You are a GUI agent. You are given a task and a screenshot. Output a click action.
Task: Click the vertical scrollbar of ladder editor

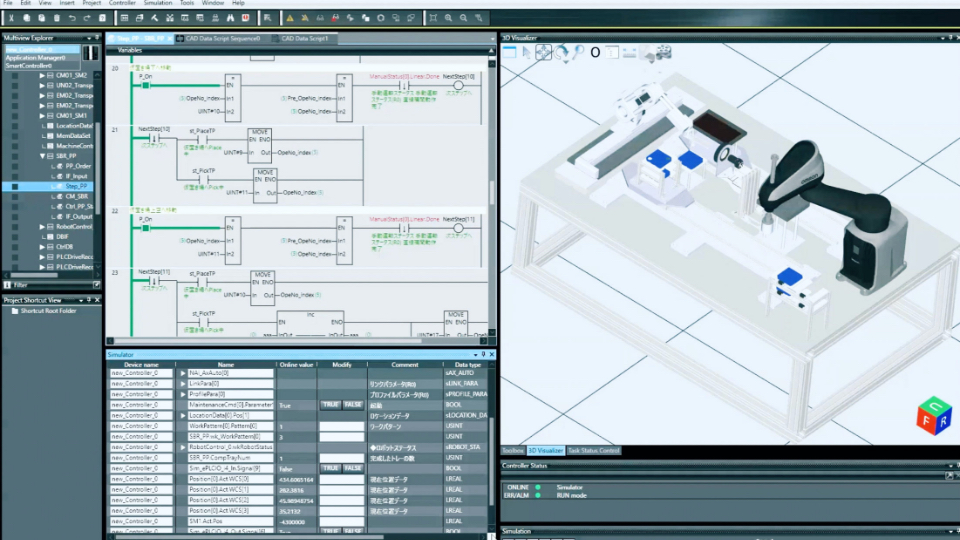coord(492,190)
